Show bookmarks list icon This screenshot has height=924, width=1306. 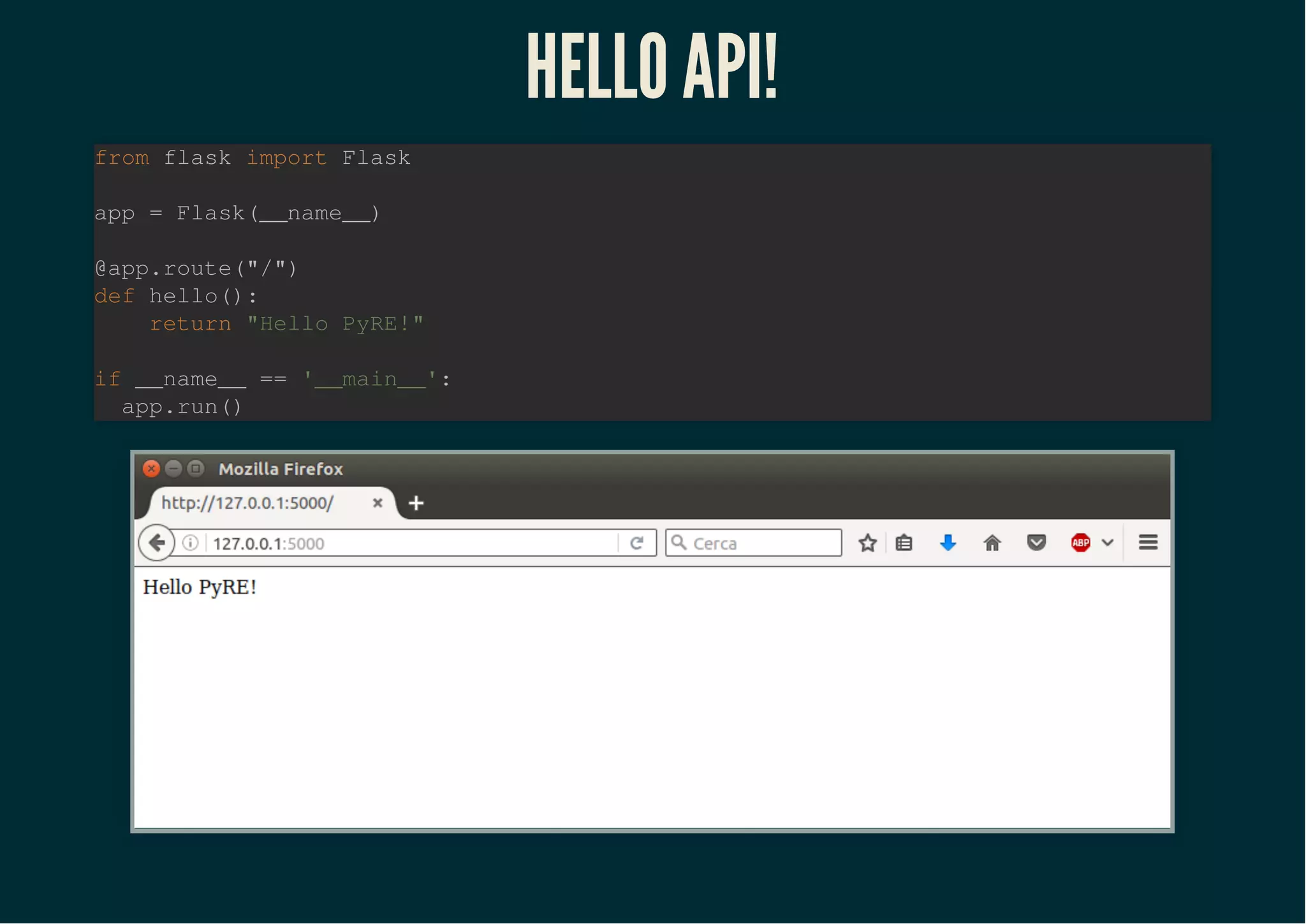pyautogui.click(x=904, y=543)
